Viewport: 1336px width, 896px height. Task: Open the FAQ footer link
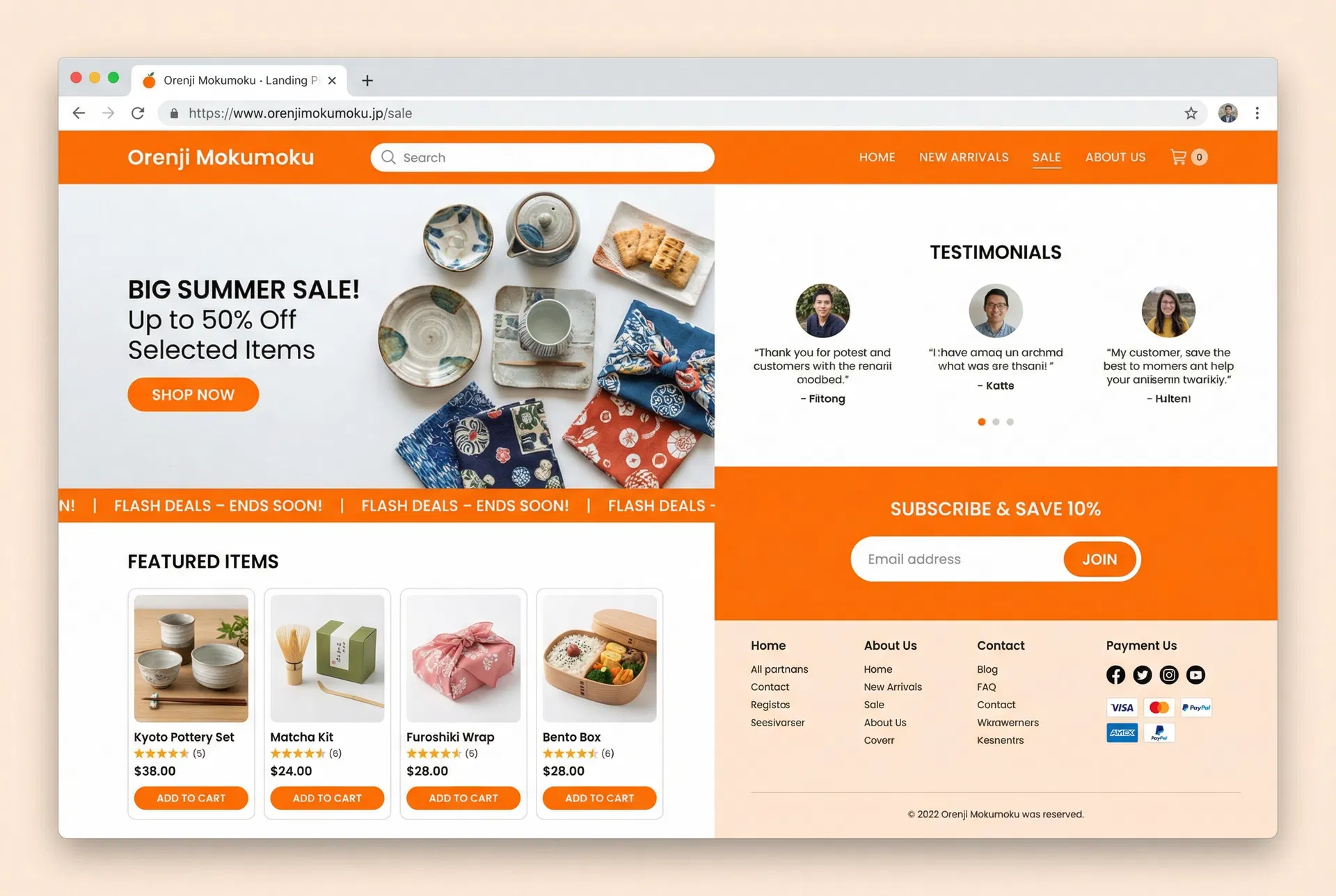click(986, 687)
